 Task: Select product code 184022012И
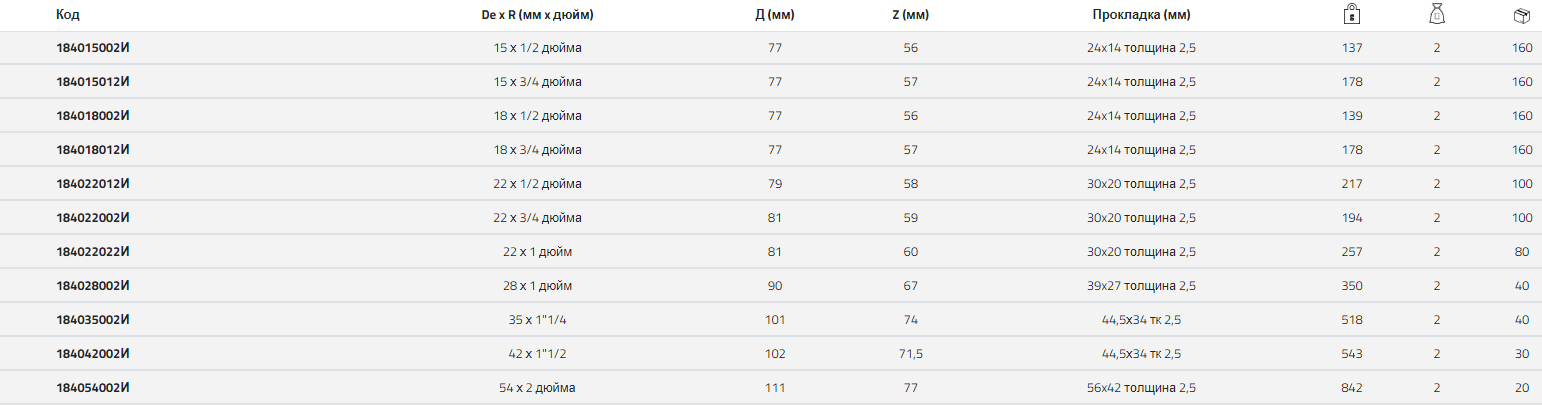point(93,183)
